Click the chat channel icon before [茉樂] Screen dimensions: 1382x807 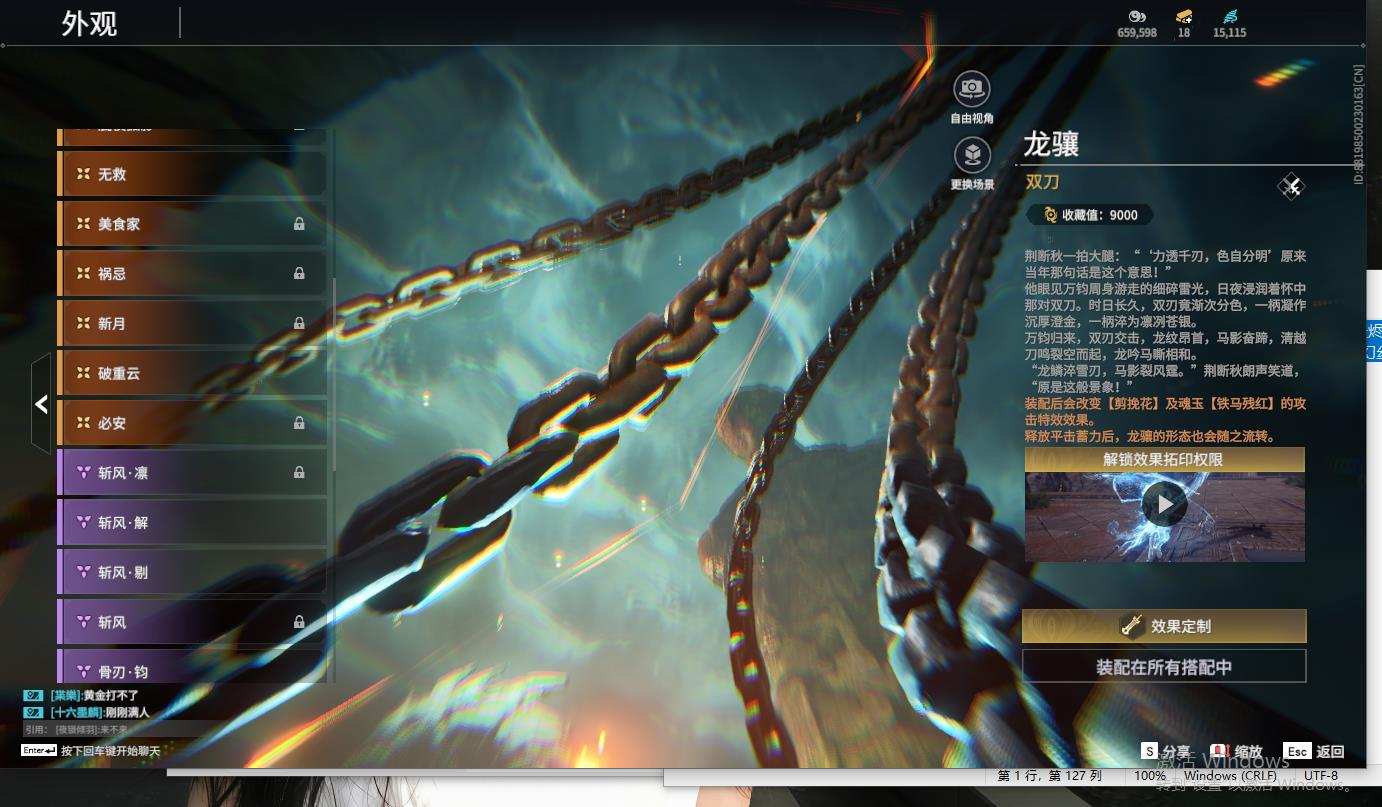(33, 695)
